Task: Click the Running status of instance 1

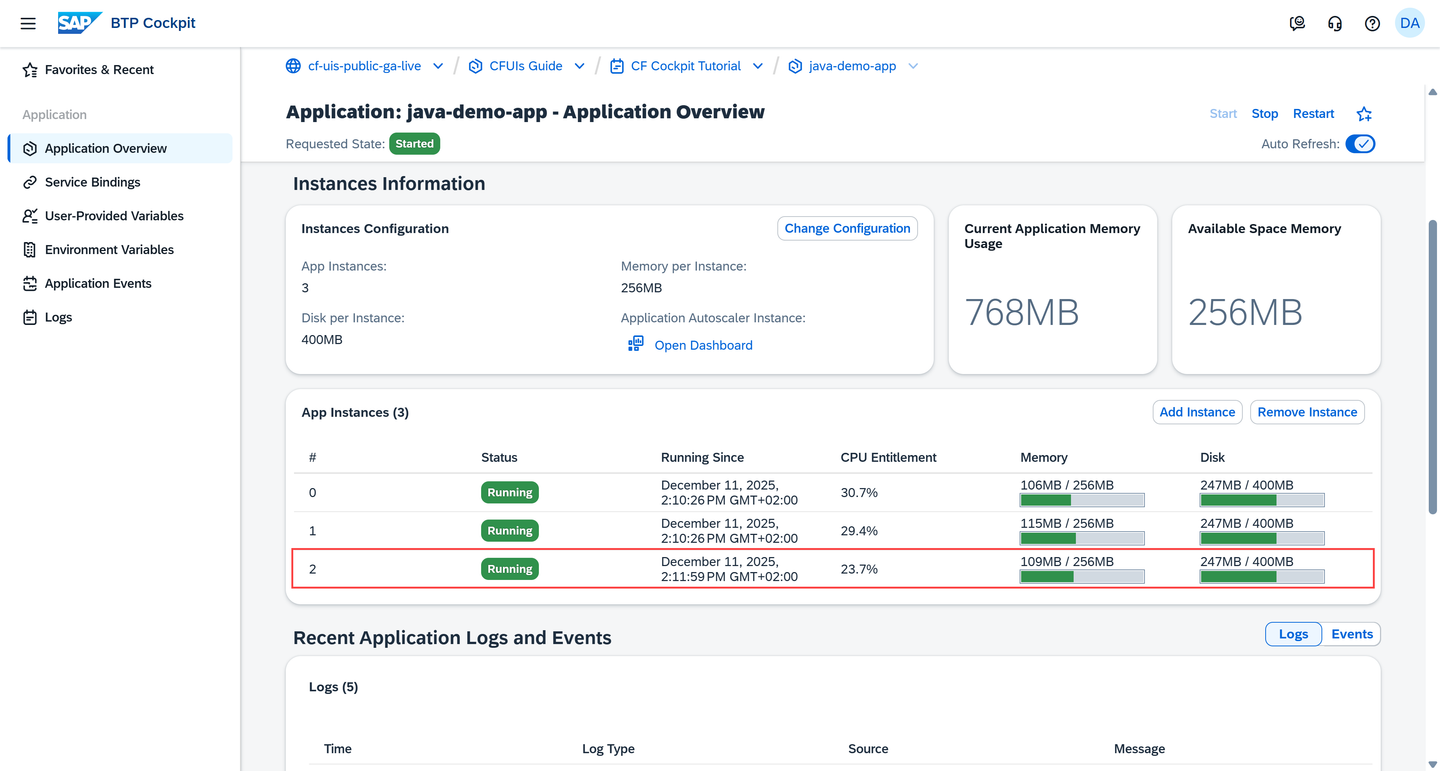Action: coord(510,530)
